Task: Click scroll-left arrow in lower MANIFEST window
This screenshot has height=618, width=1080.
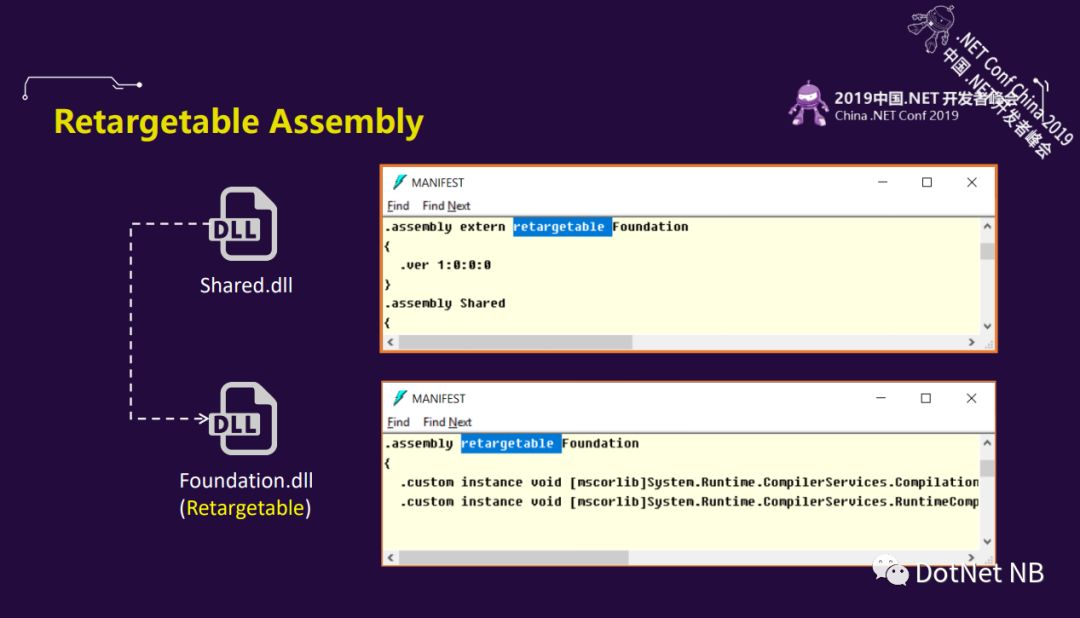Action: pos(391,557)
